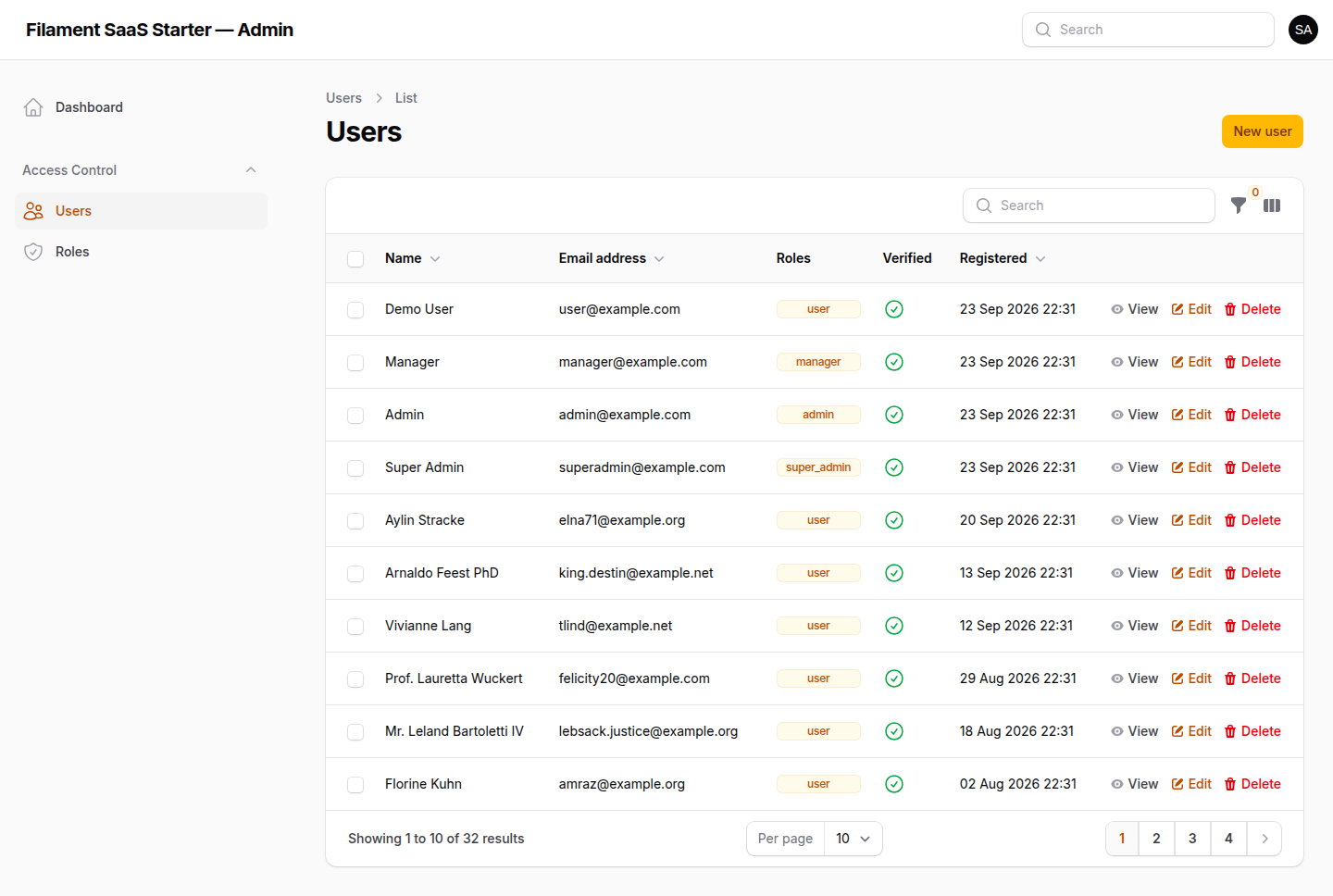Jump to page 4 of results

point(1228,839)
